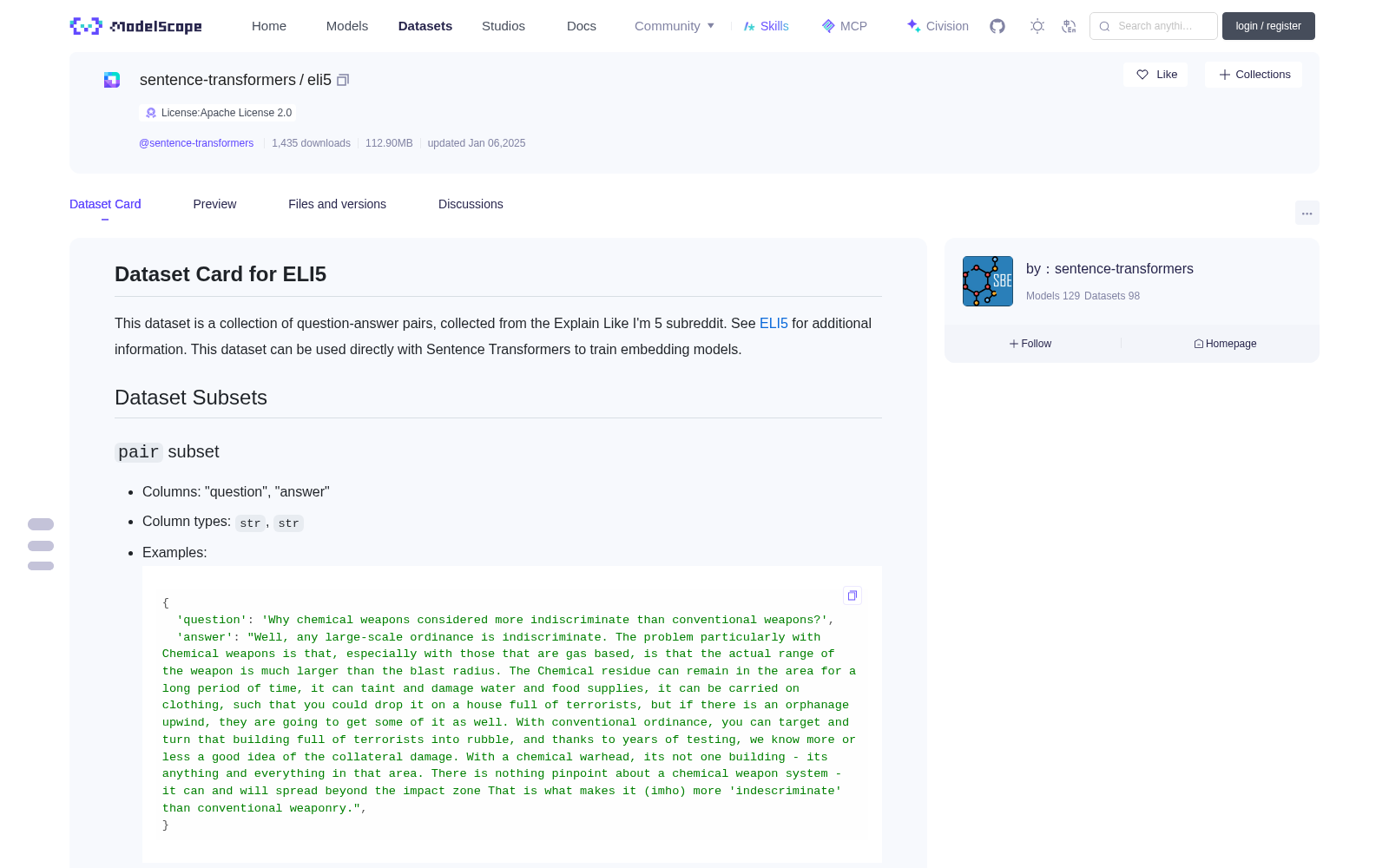1389x868 pixels.
Task: Click the 'Dataset Subsets' heading
Action: 191,398
